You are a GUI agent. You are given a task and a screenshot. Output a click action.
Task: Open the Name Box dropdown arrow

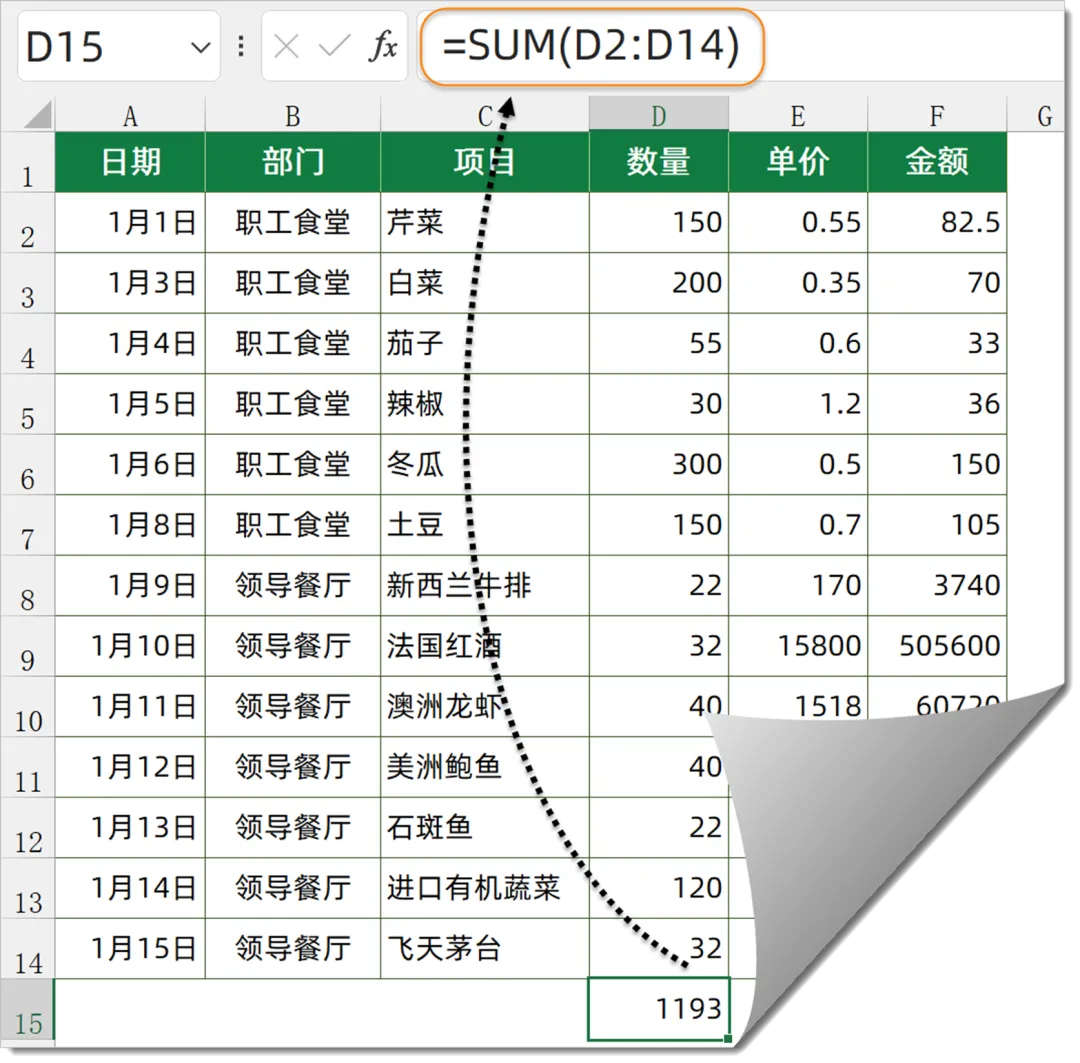[201, 47]
